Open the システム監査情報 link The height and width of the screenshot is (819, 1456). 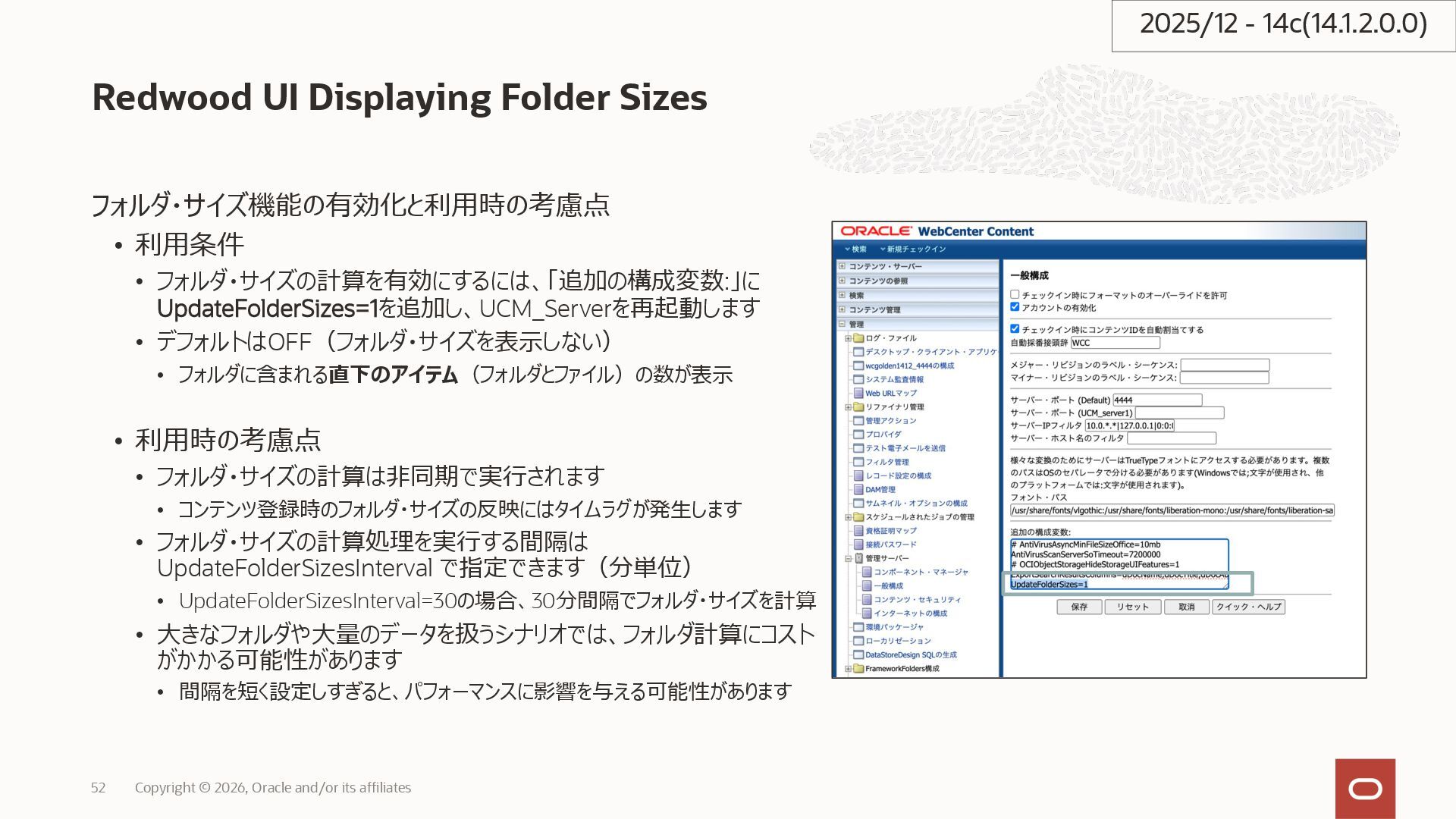pos(894,380)
